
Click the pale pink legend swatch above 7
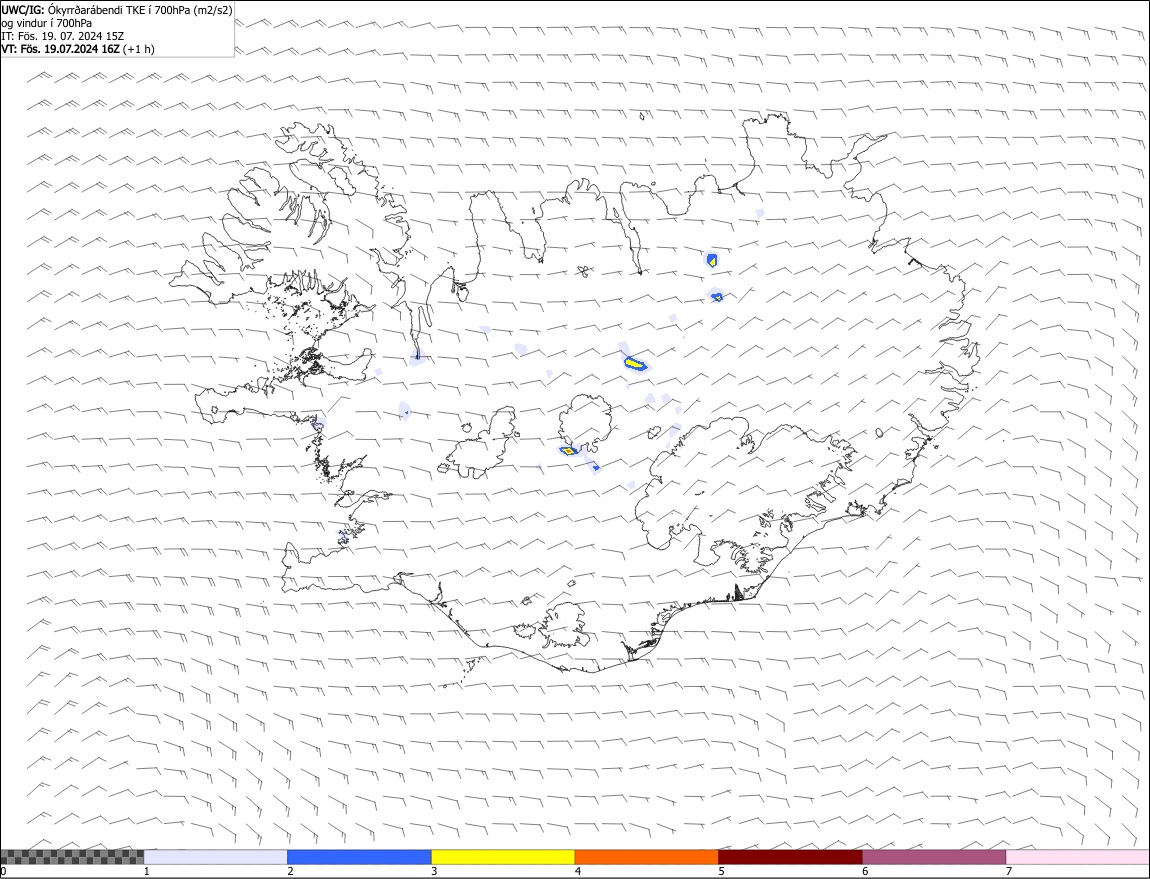[1077, 857]
